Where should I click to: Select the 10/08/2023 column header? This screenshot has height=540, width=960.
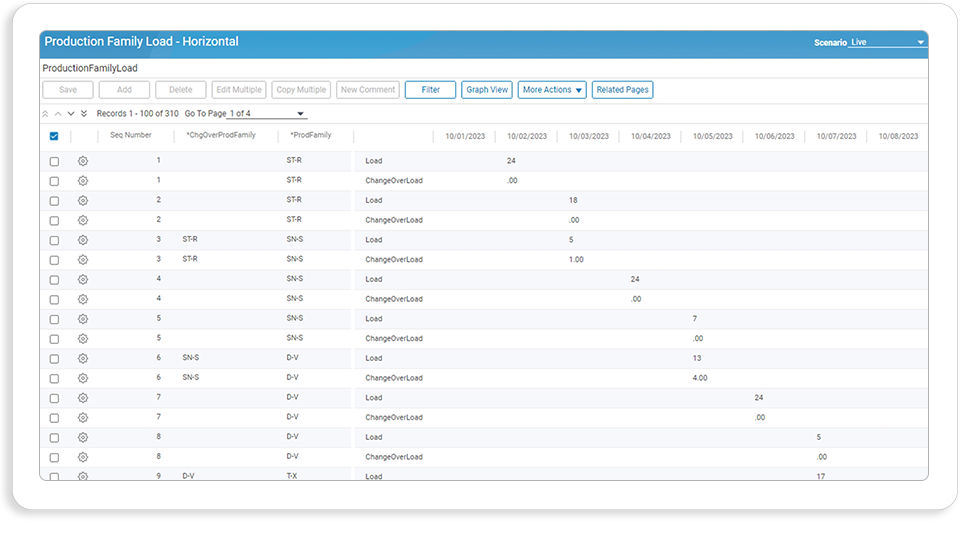(x=898, y=137)
